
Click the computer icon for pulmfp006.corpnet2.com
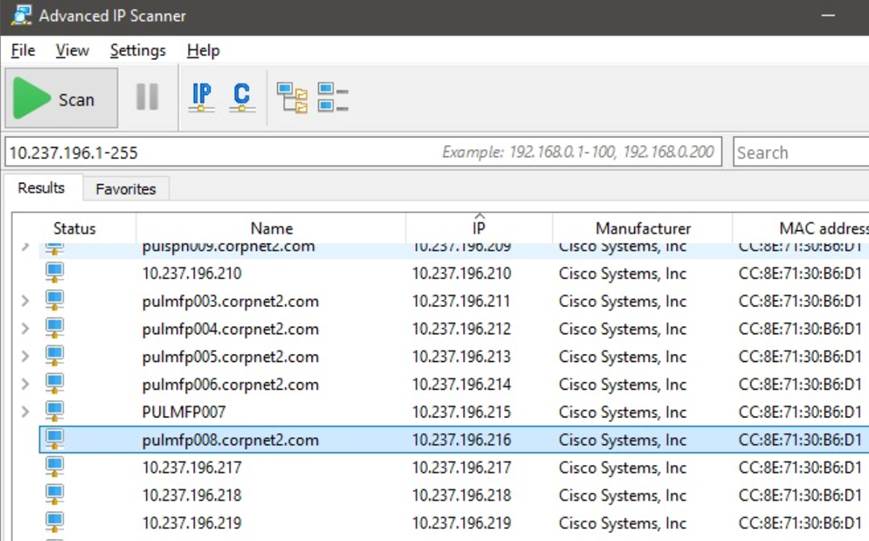(54, 384)
